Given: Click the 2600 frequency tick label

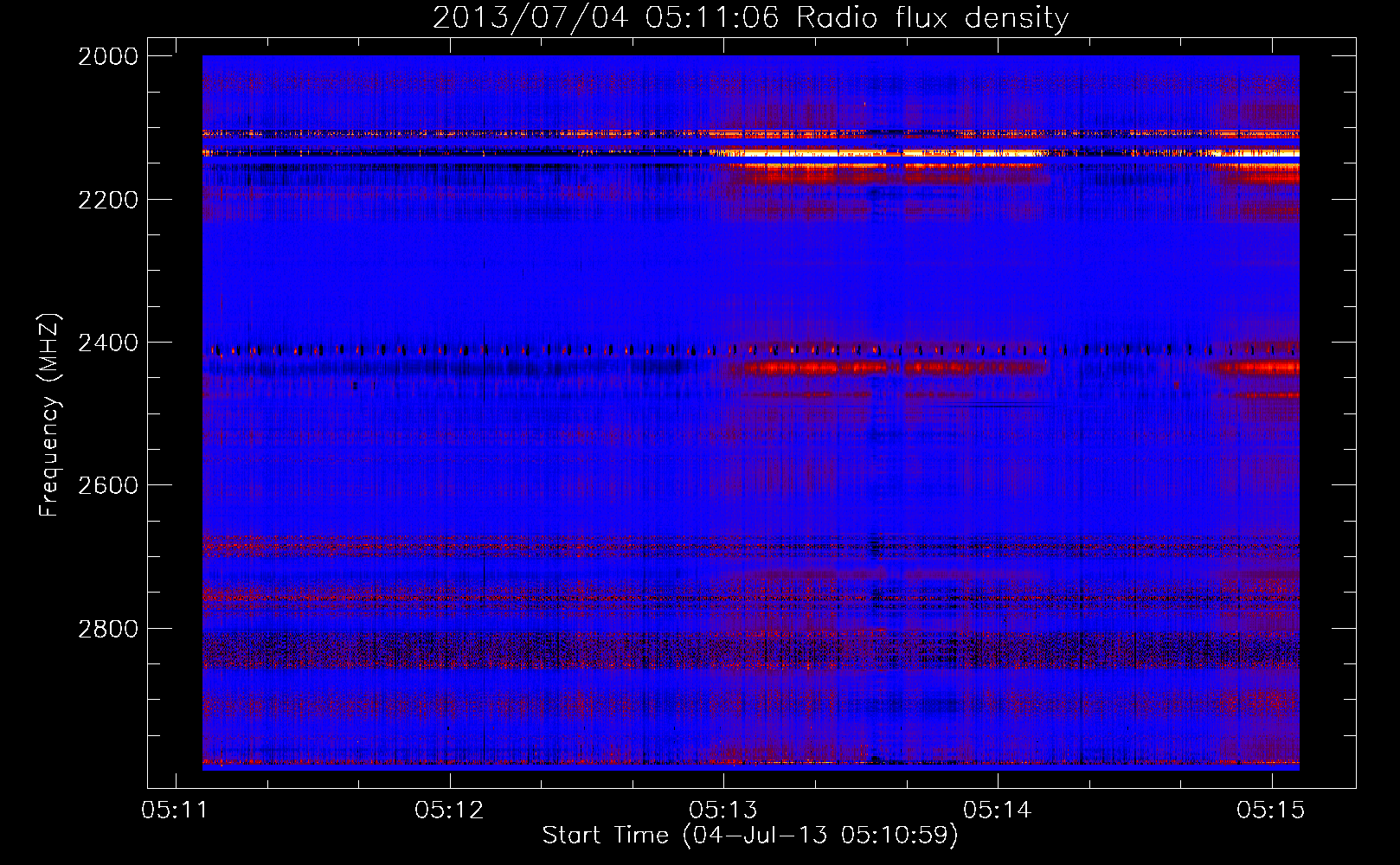Looking at the screenshot, I should (x=108, y=485).
